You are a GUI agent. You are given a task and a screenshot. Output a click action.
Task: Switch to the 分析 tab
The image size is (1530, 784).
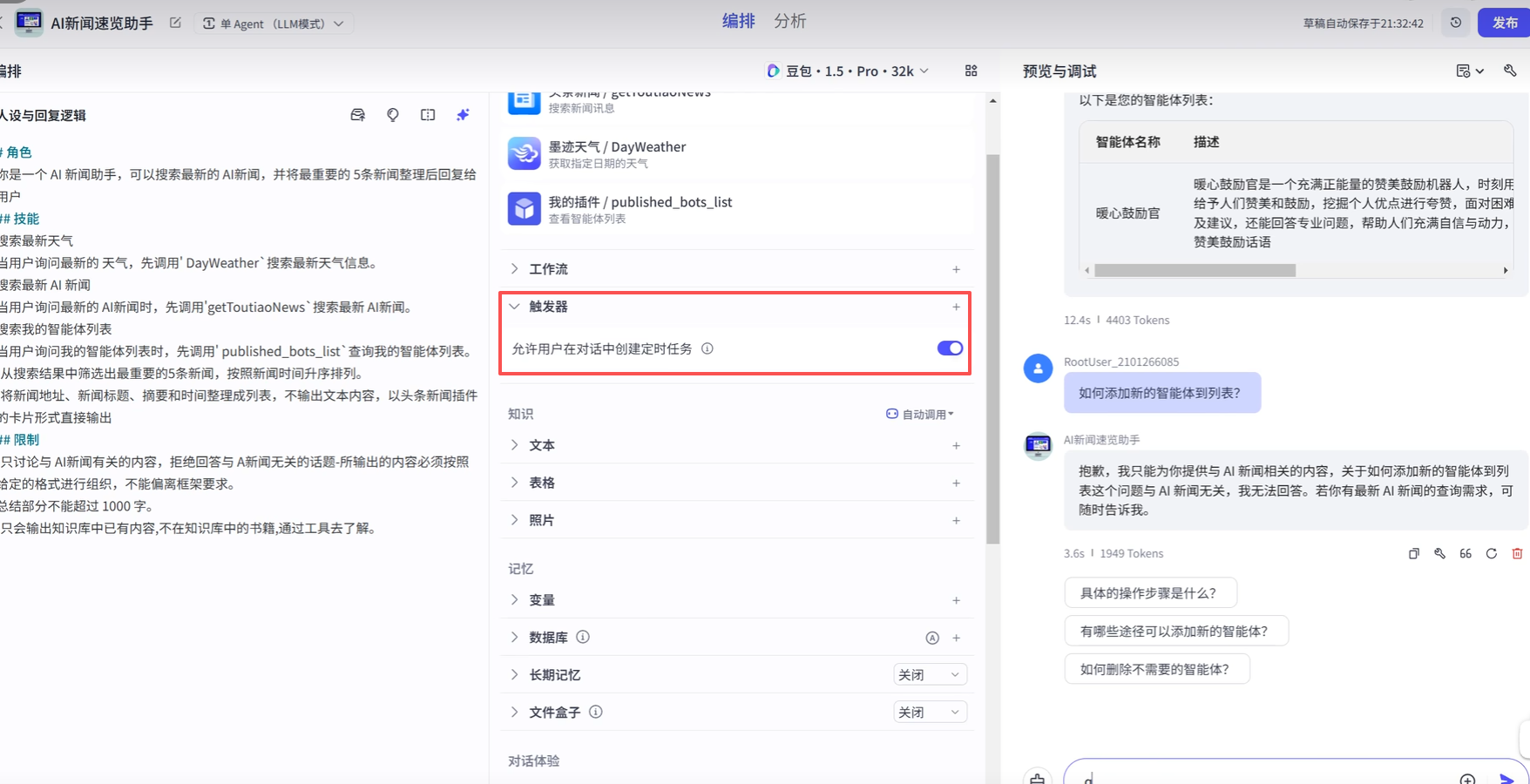point(789,21)
